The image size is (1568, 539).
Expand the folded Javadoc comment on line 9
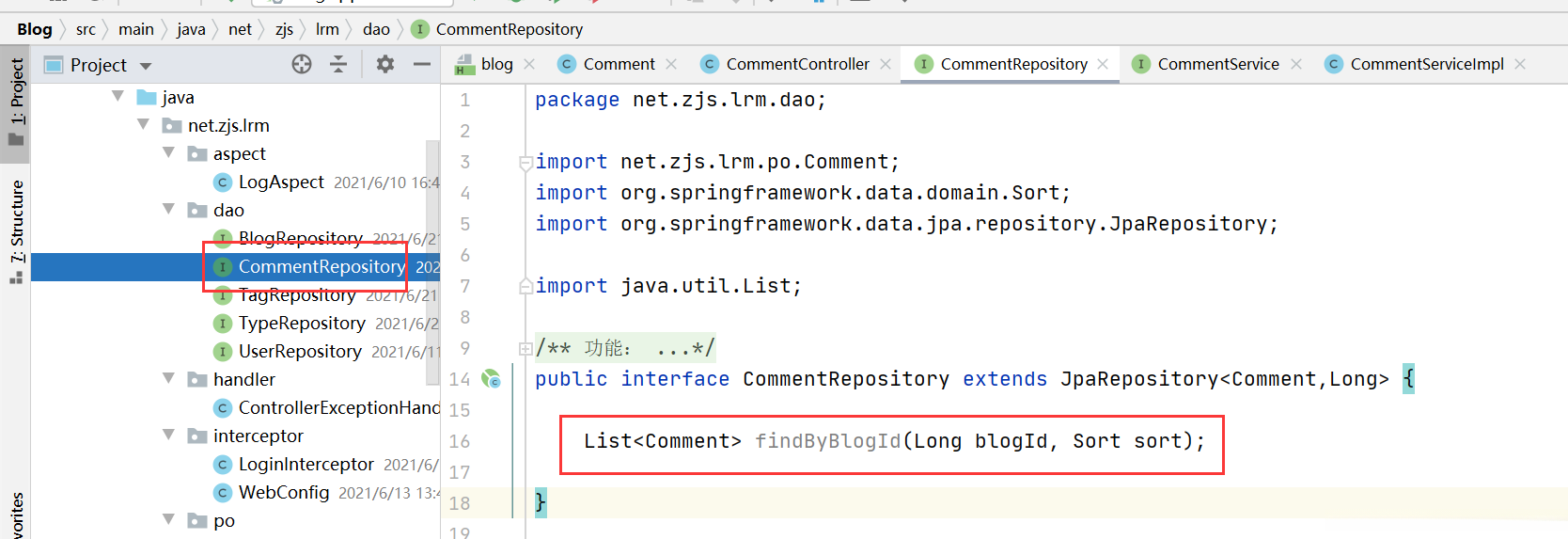click(525, 349)
